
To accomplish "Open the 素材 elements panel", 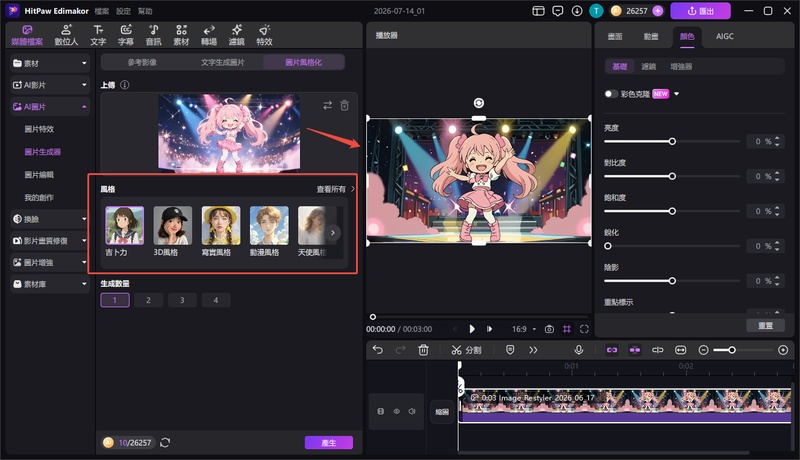I will (181, 35).
